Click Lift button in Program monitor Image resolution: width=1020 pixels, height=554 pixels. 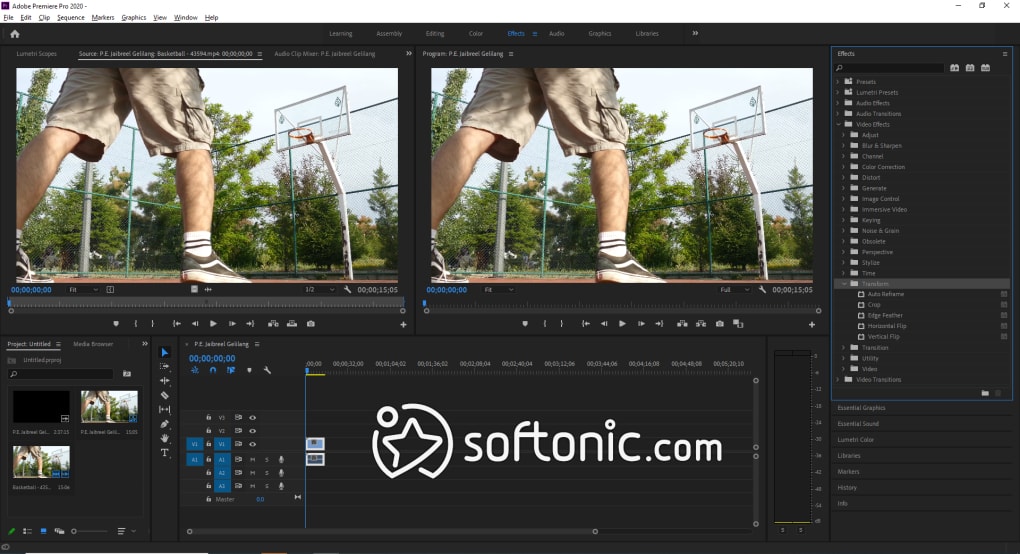[x=682, y=324]
